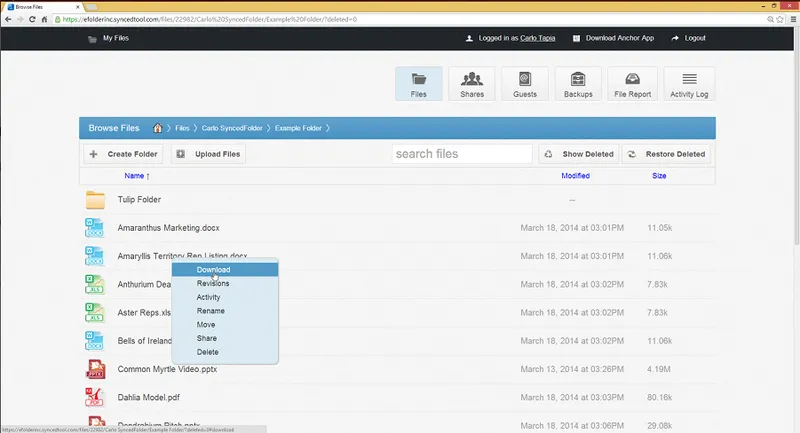Click the browser back arrow
This screenshot has height=433, width=800.
pyautogui.click(x=8, y=19)
